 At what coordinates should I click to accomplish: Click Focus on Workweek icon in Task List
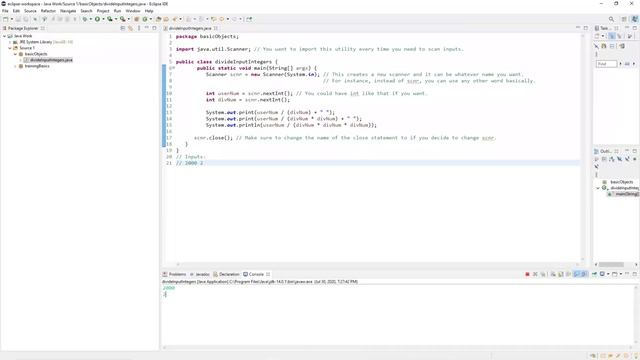[629, 36]
